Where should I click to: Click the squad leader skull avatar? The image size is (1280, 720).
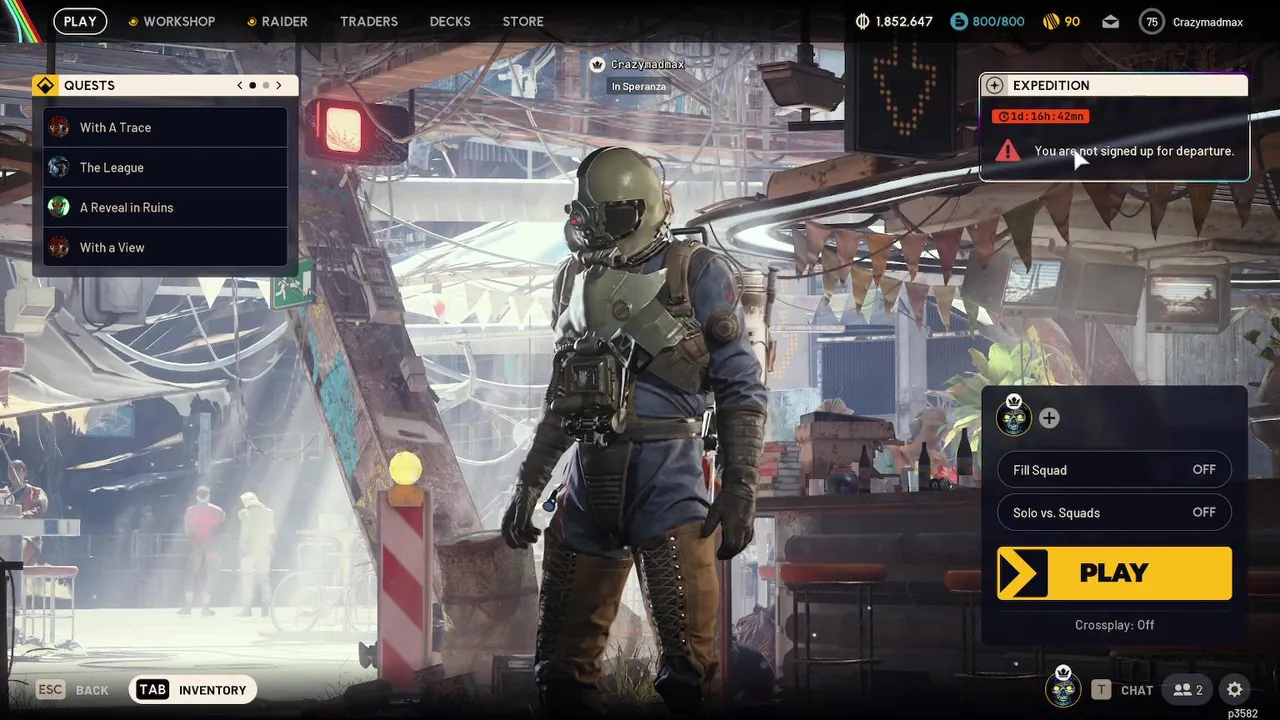click(1014, 417)
